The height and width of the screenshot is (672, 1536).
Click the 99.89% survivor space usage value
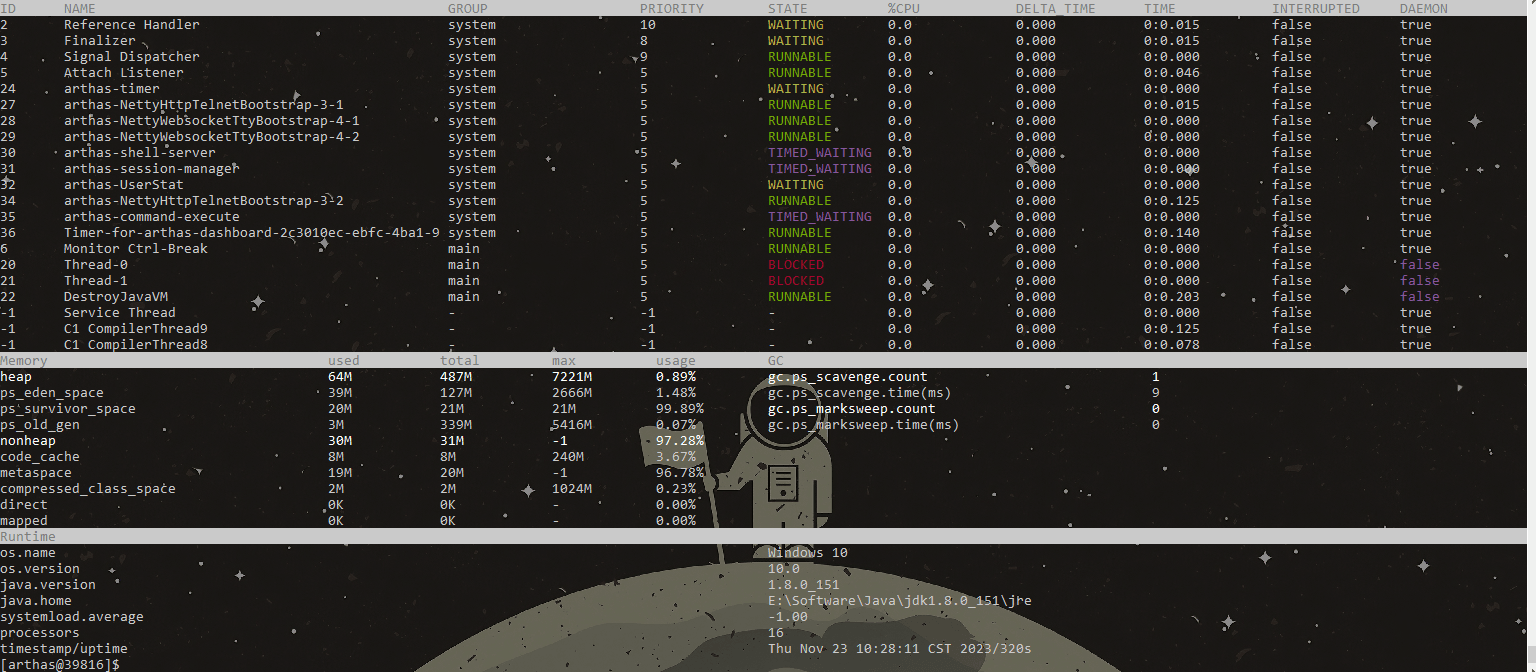[680, 409]
